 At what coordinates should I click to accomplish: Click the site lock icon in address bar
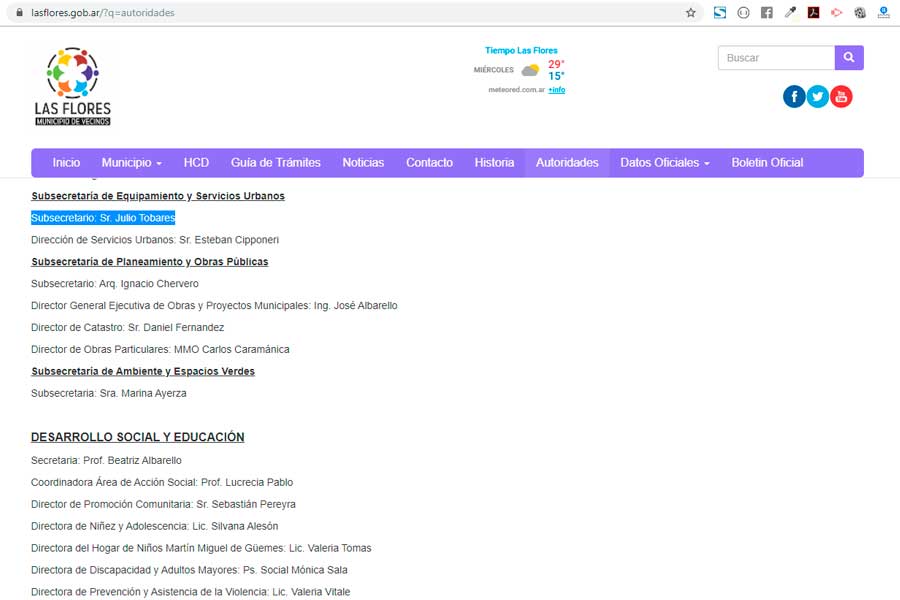click(20, 12)
